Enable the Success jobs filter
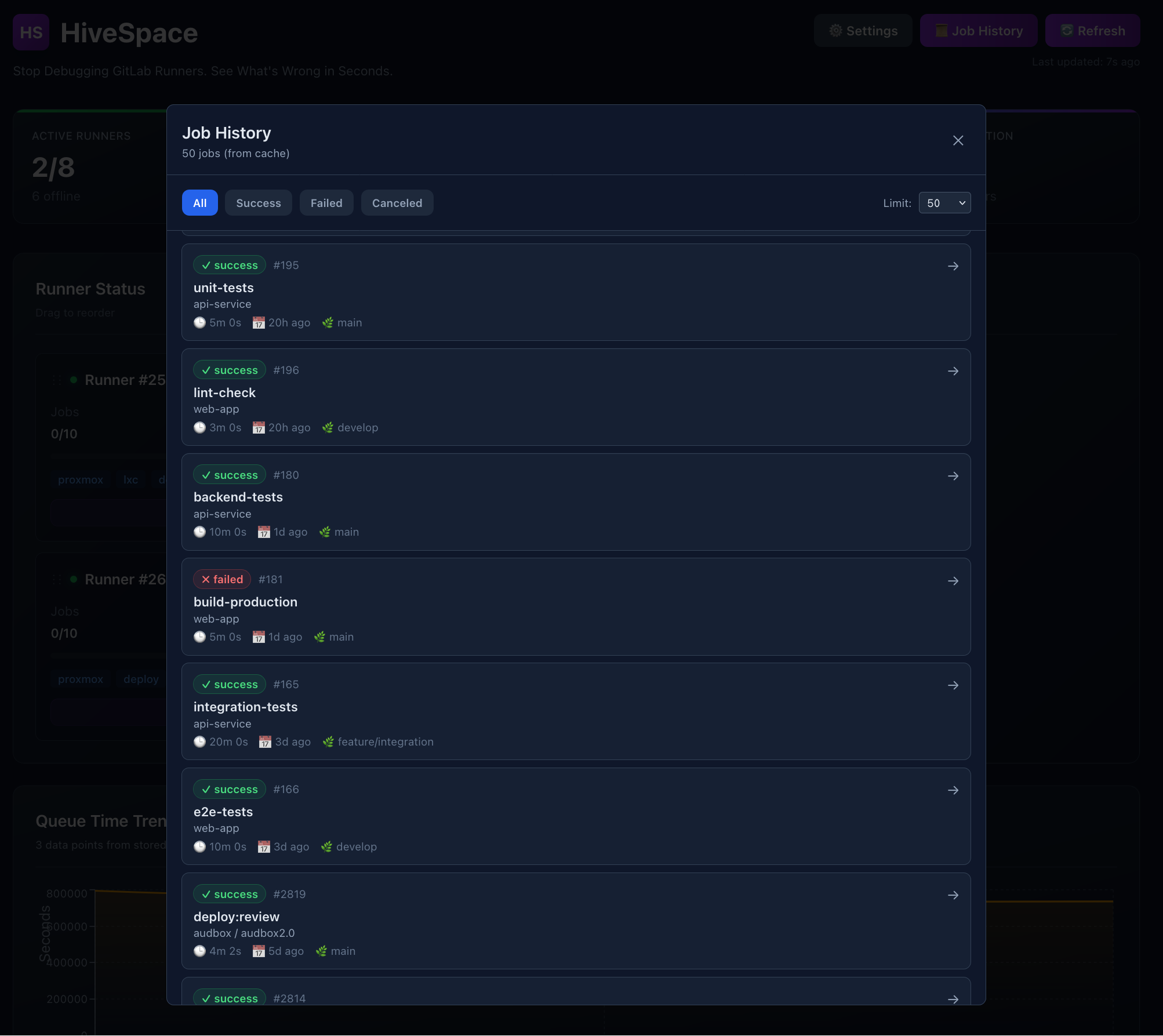 pos(258,203)
